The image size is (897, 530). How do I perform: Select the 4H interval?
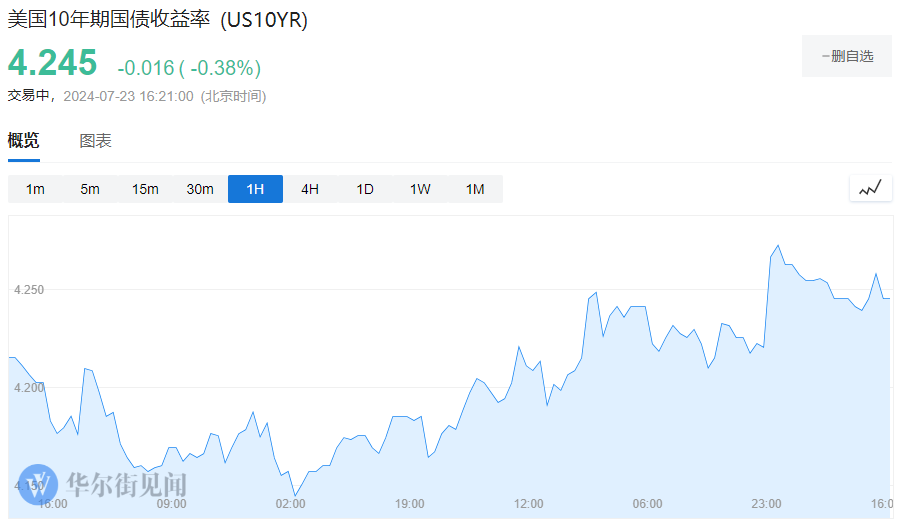[310, 189]
